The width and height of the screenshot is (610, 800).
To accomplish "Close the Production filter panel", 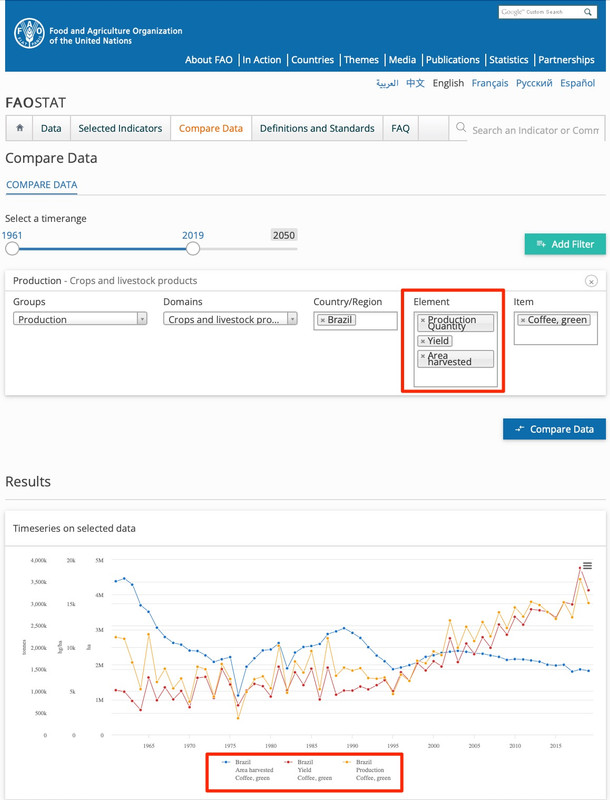I will [x=591, y=281].
